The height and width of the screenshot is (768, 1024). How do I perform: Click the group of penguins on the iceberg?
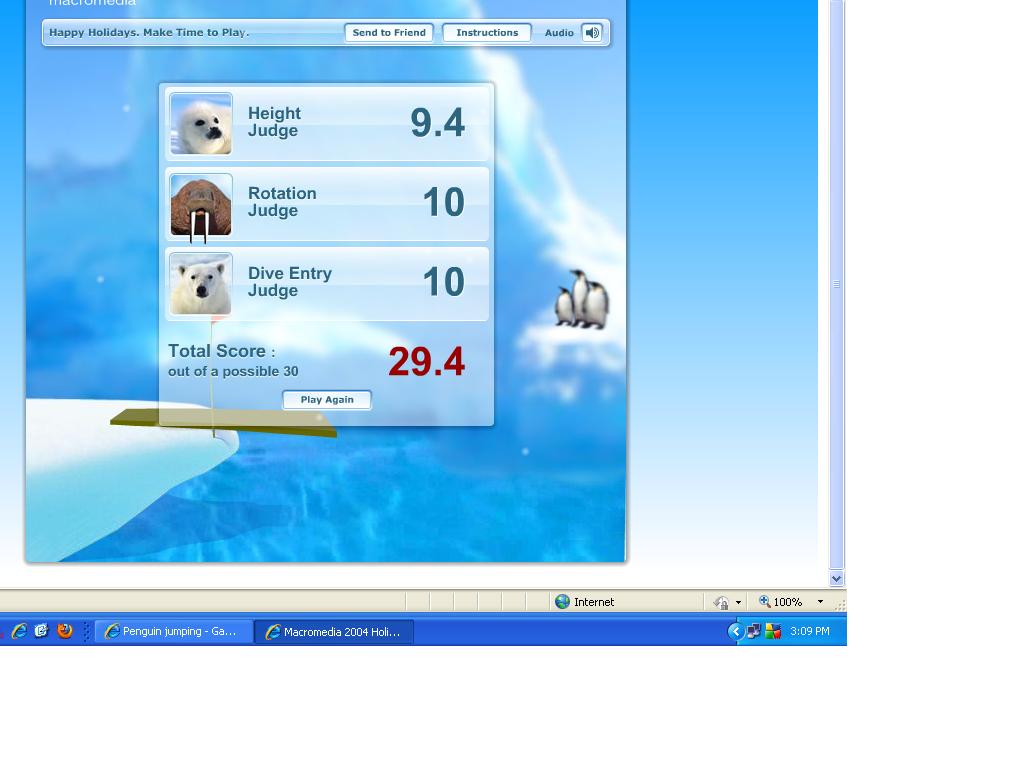point(582,300)
